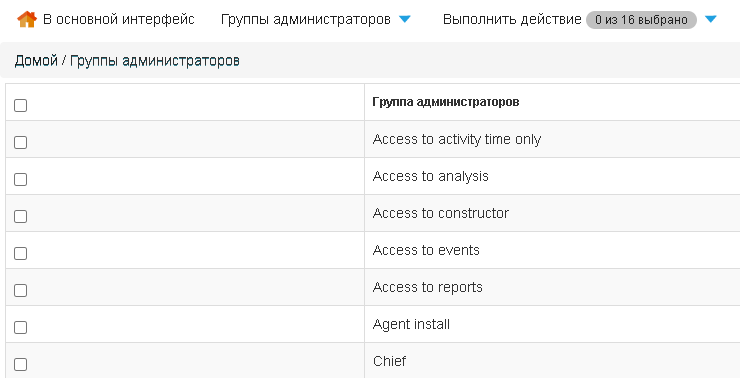
Task: Mark the Access to reports checkbox
Action: coord(20,291)
